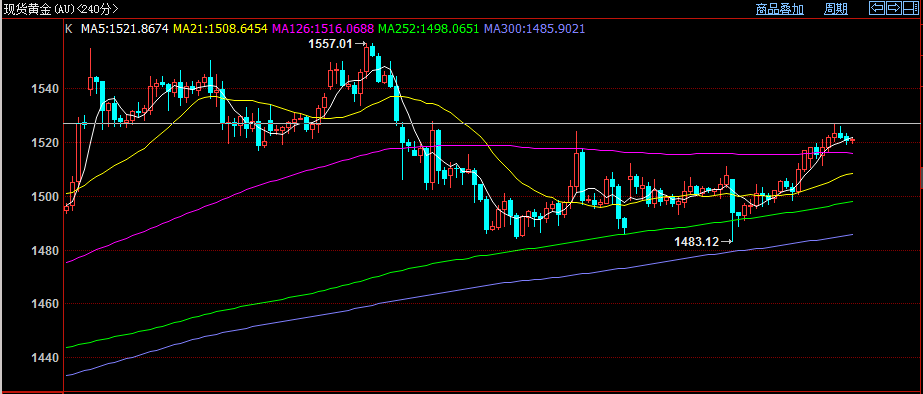923x394 pixels.
Task: Open the 商品叠加 overlay link
Action: (x=779, y=8)
